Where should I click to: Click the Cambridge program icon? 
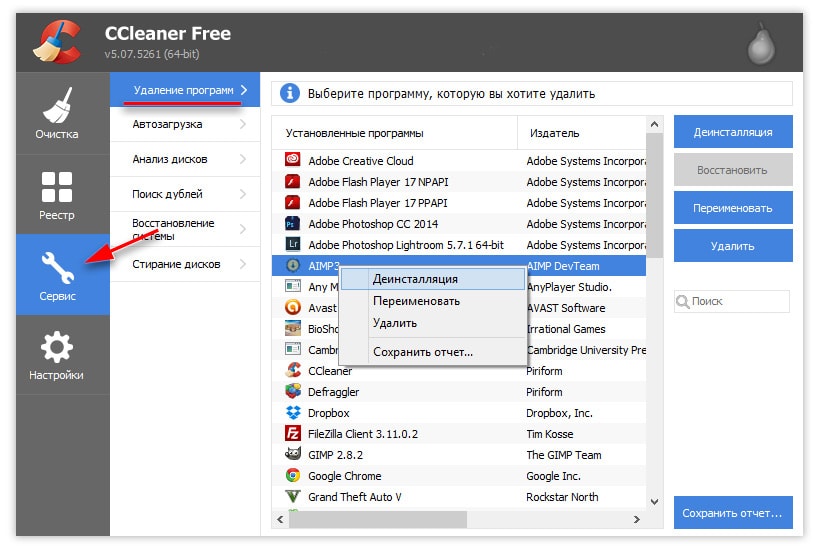(292, 349)
